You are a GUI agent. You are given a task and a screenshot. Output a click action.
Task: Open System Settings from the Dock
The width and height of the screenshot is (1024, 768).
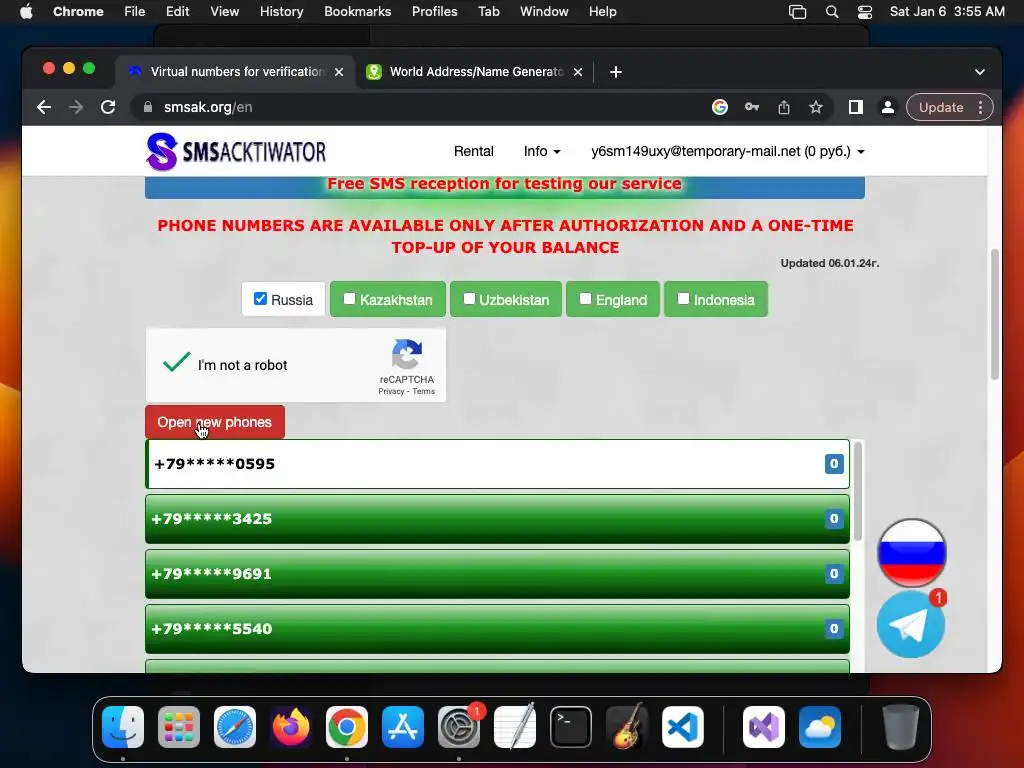(458, 727)
